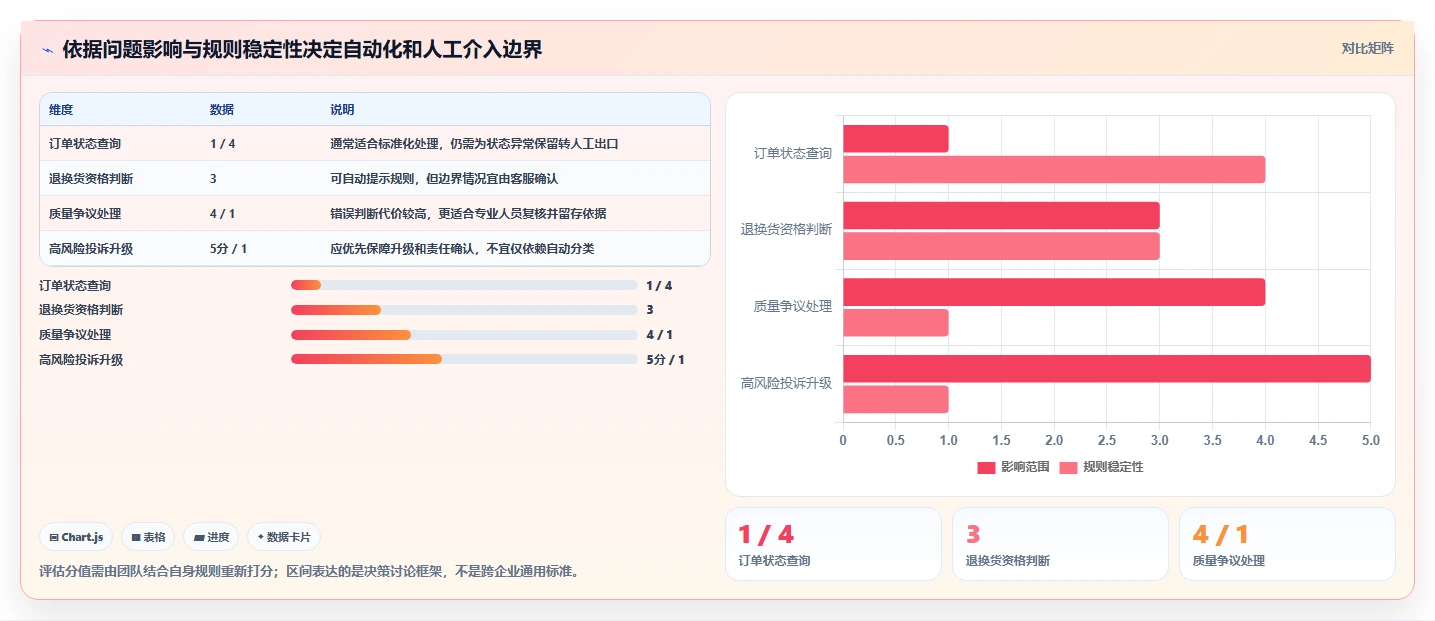Click the lightning icon before the title

[x=47, y=50]
